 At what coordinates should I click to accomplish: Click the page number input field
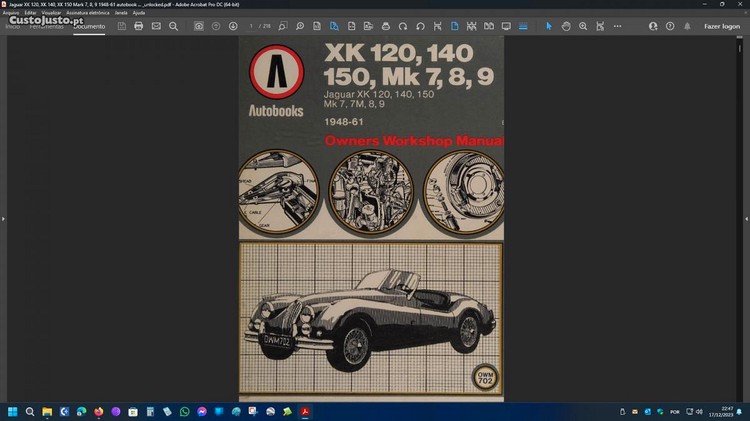pyautogui.click(x=253, y=26)
